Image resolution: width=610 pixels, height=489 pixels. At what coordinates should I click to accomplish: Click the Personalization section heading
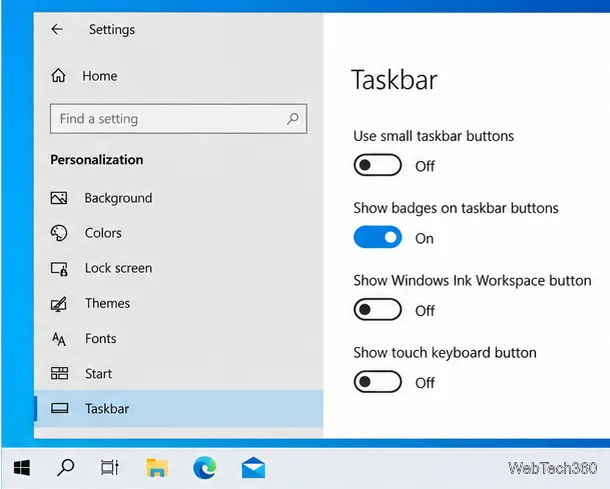click(97, 160)
